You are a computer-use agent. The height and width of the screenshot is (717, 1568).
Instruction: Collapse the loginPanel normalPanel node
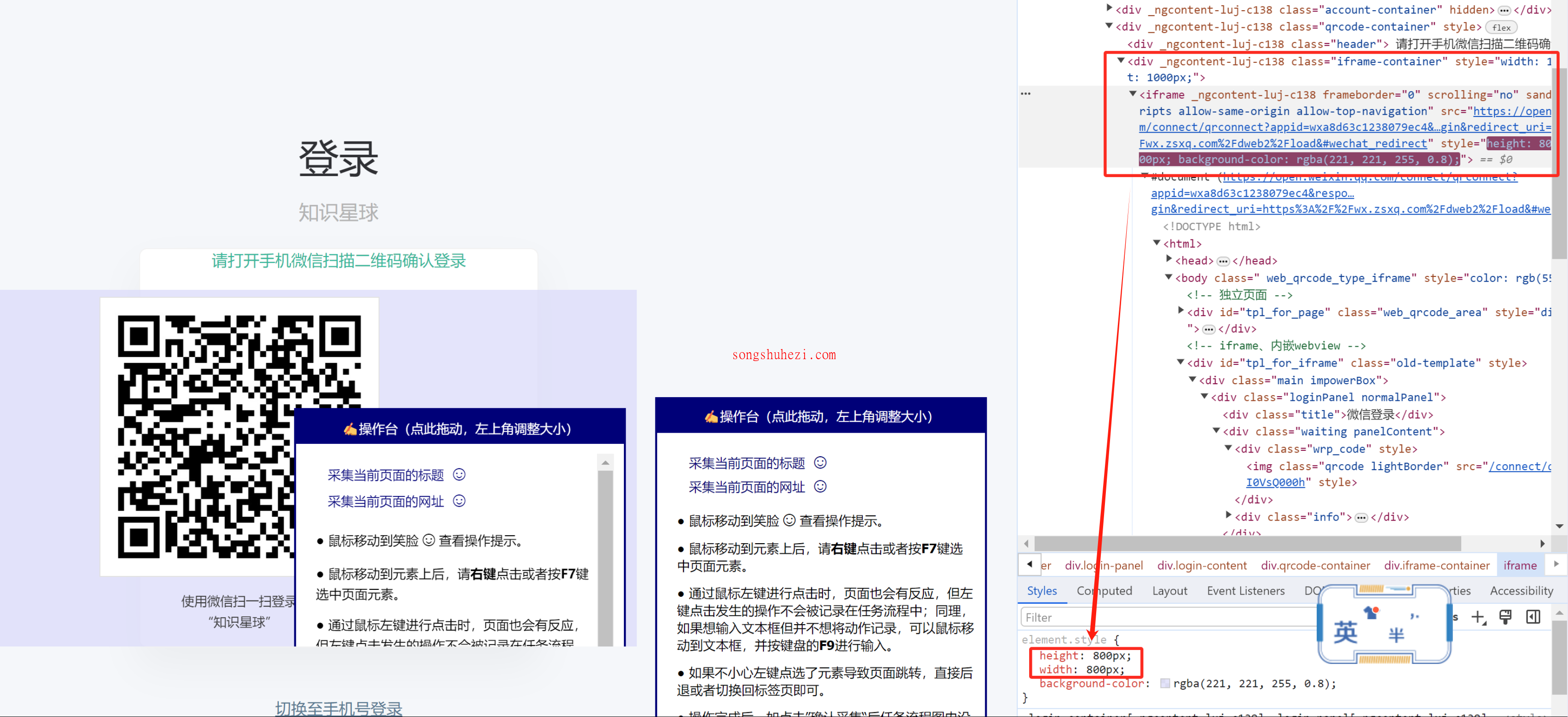click(x=1205, y=396)
